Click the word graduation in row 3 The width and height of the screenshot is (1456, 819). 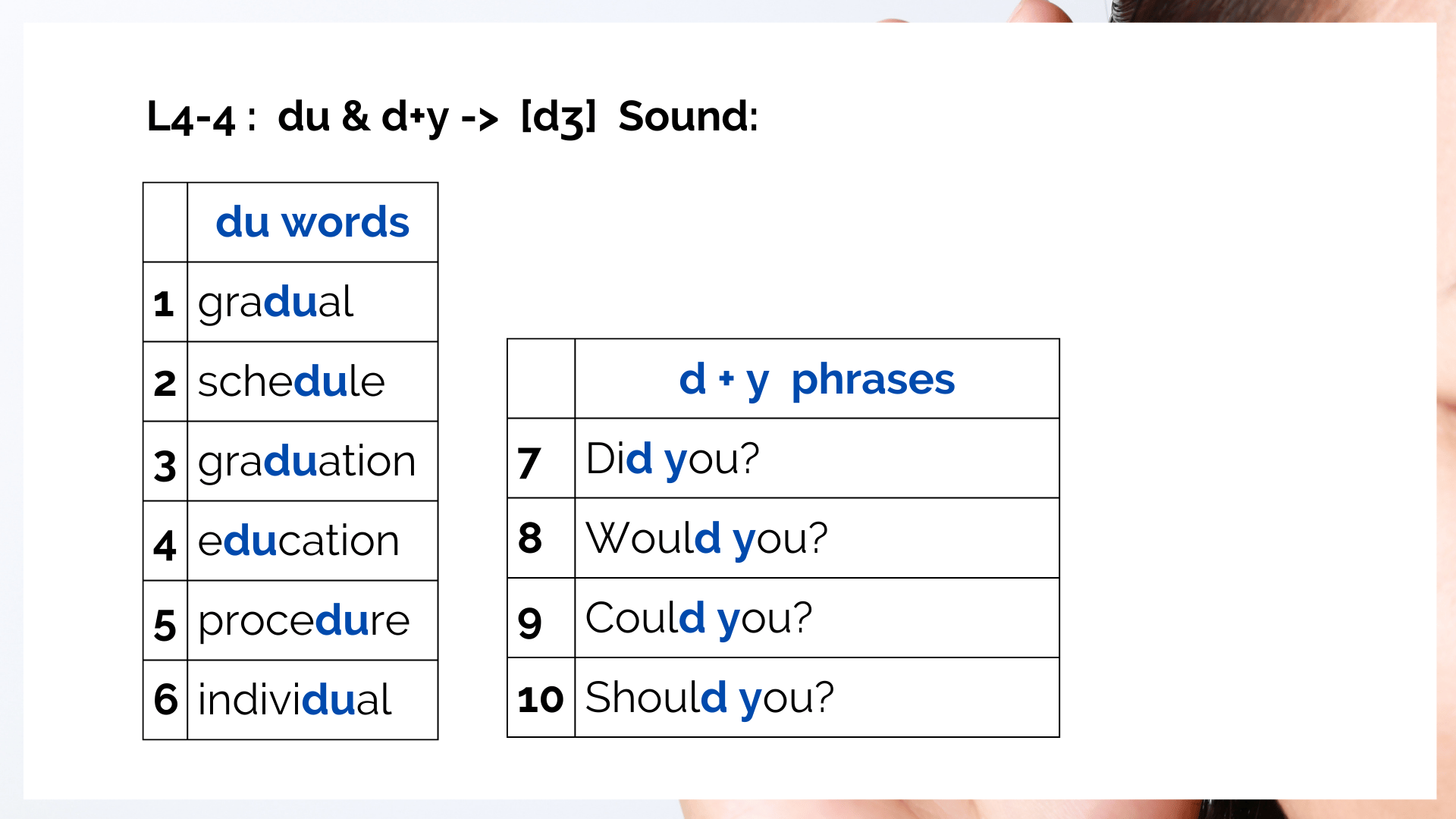pyautogui.click(x=306, y=462)
